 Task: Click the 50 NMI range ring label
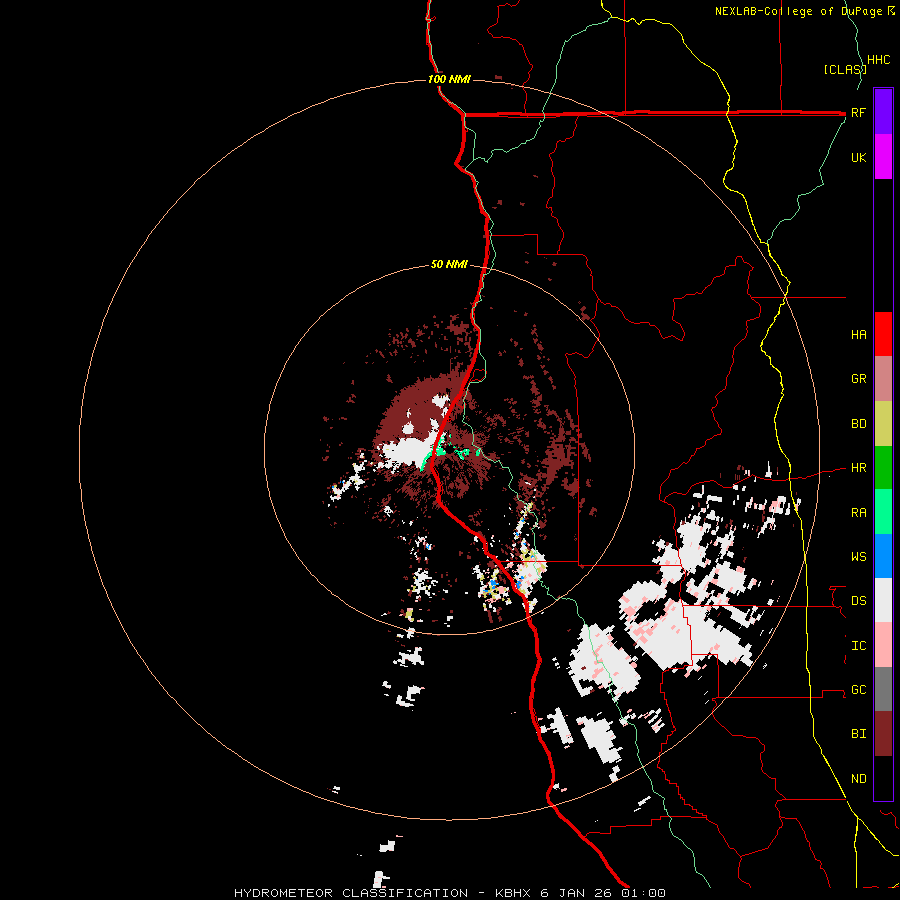449,265
